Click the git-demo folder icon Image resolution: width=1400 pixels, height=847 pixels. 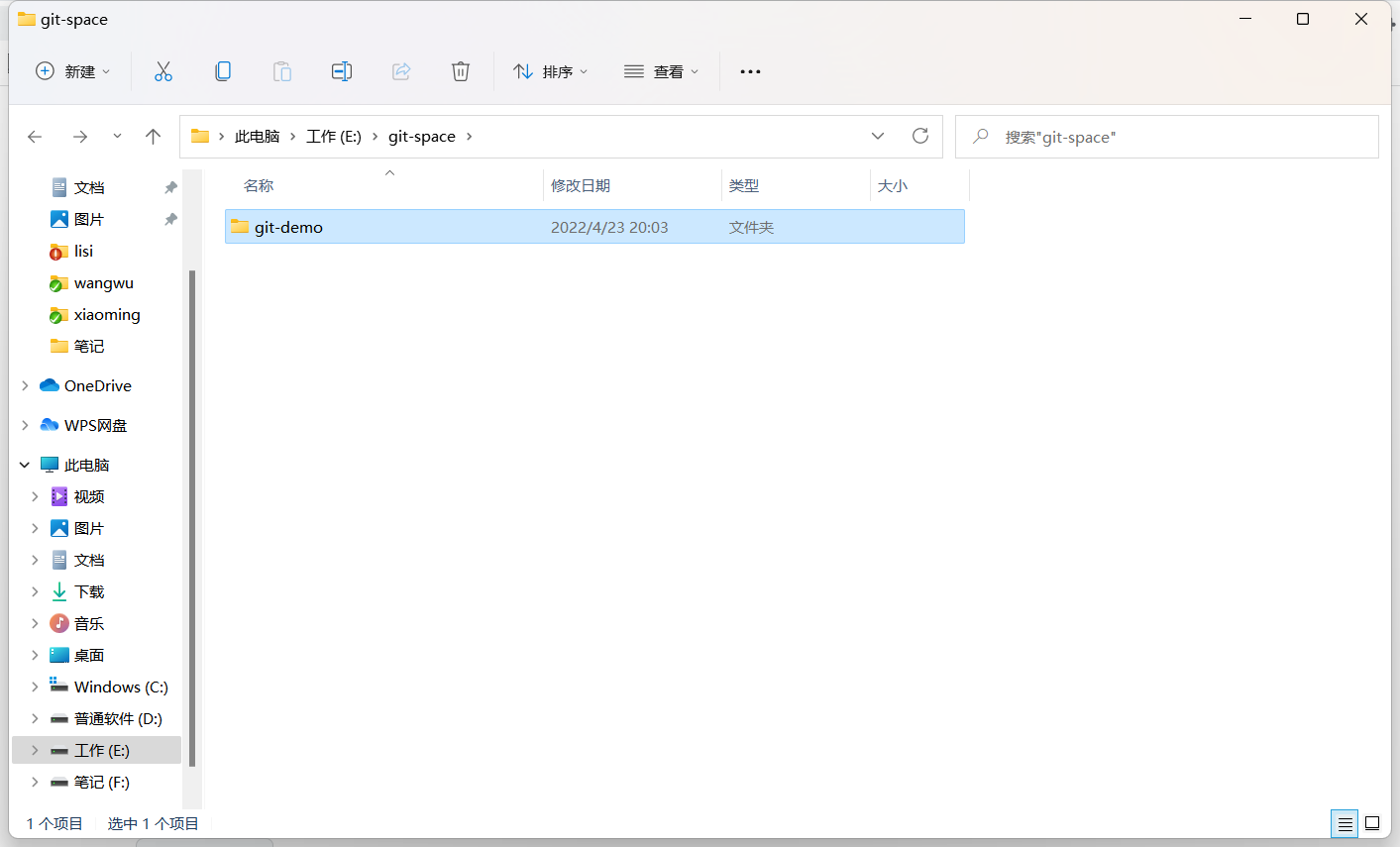(240, 227)
